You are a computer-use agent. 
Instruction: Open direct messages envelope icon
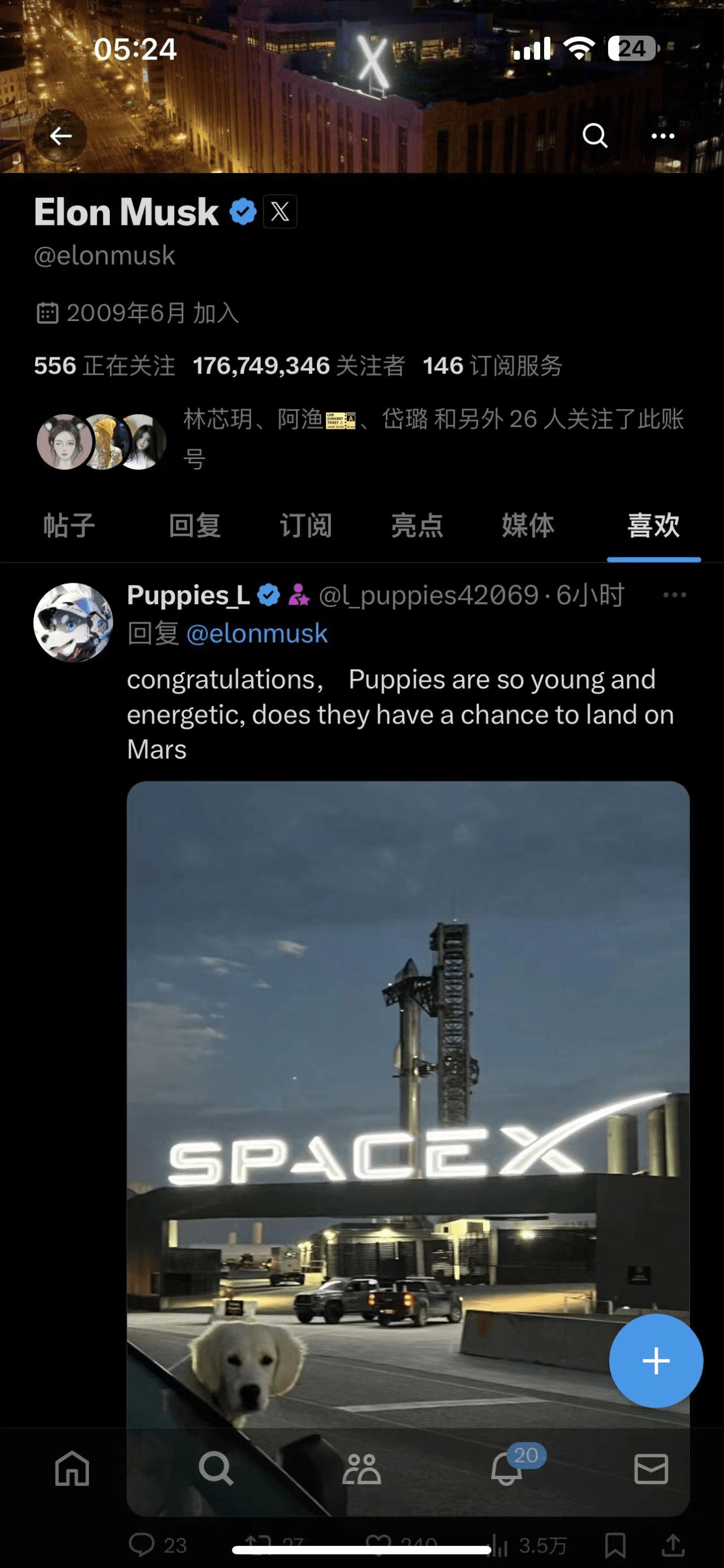[x=651, y=1468]
